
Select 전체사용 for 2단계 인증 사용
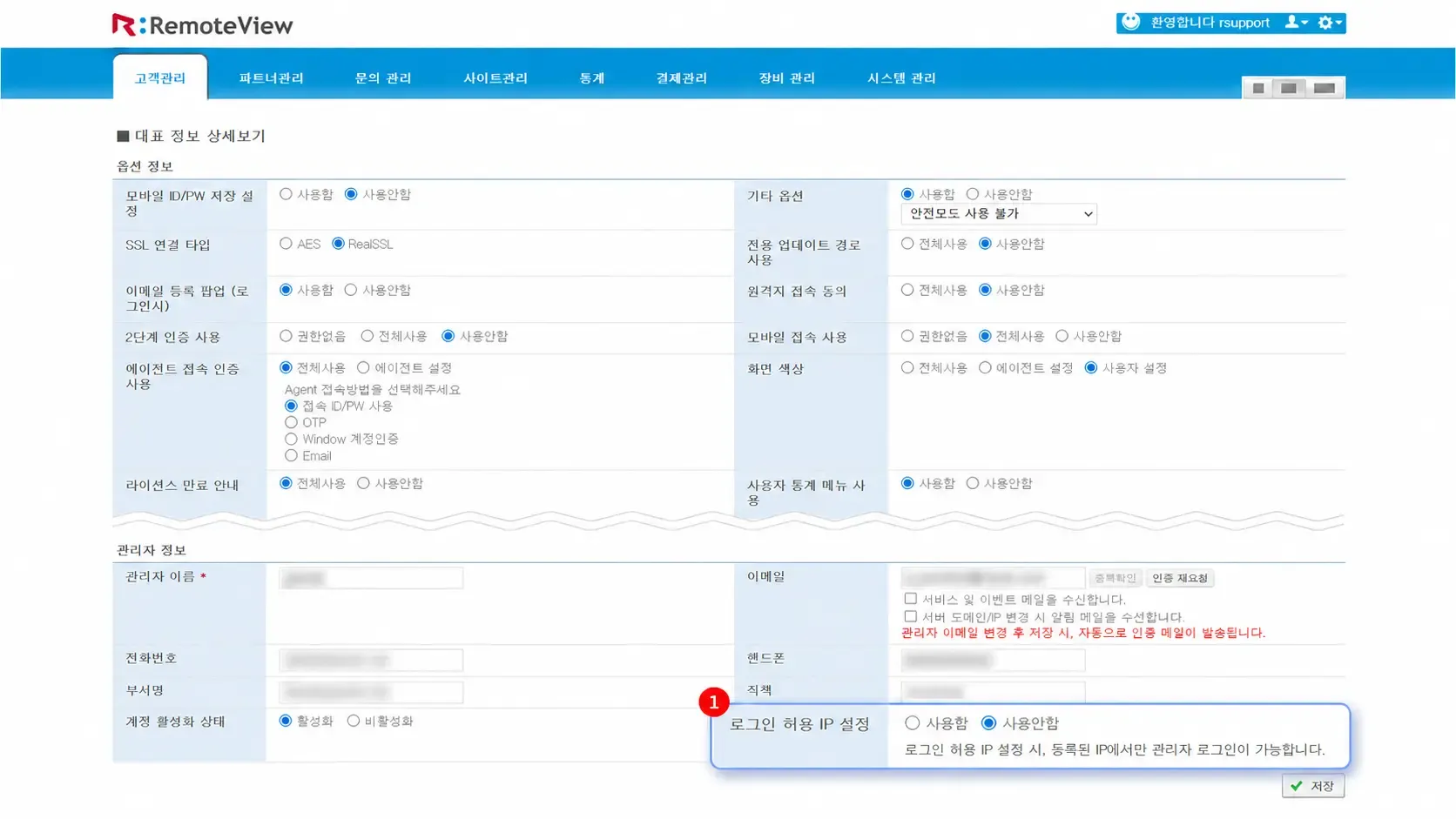pos(367,336)
